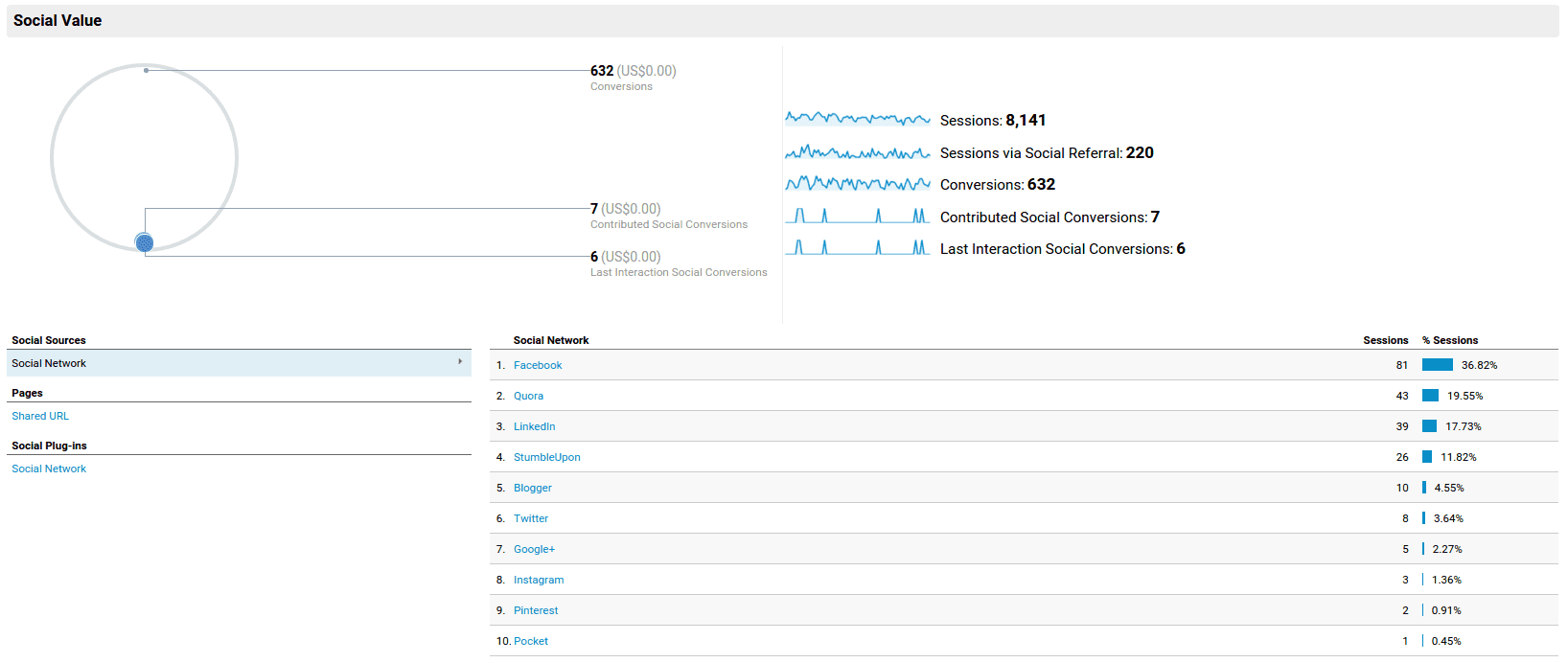Open the Blogger social network link

pos(532,488)
